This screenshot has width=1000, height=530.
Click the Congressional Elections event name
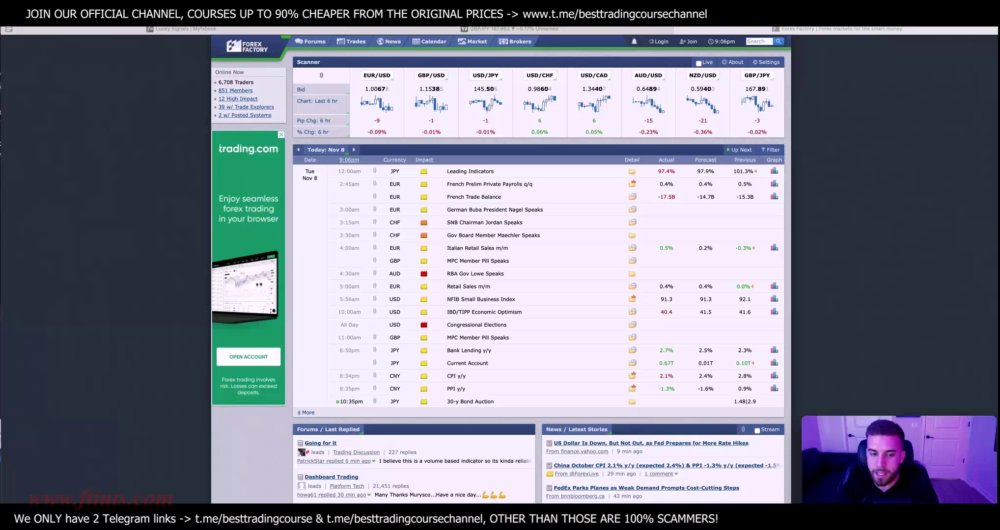(476, 325)
